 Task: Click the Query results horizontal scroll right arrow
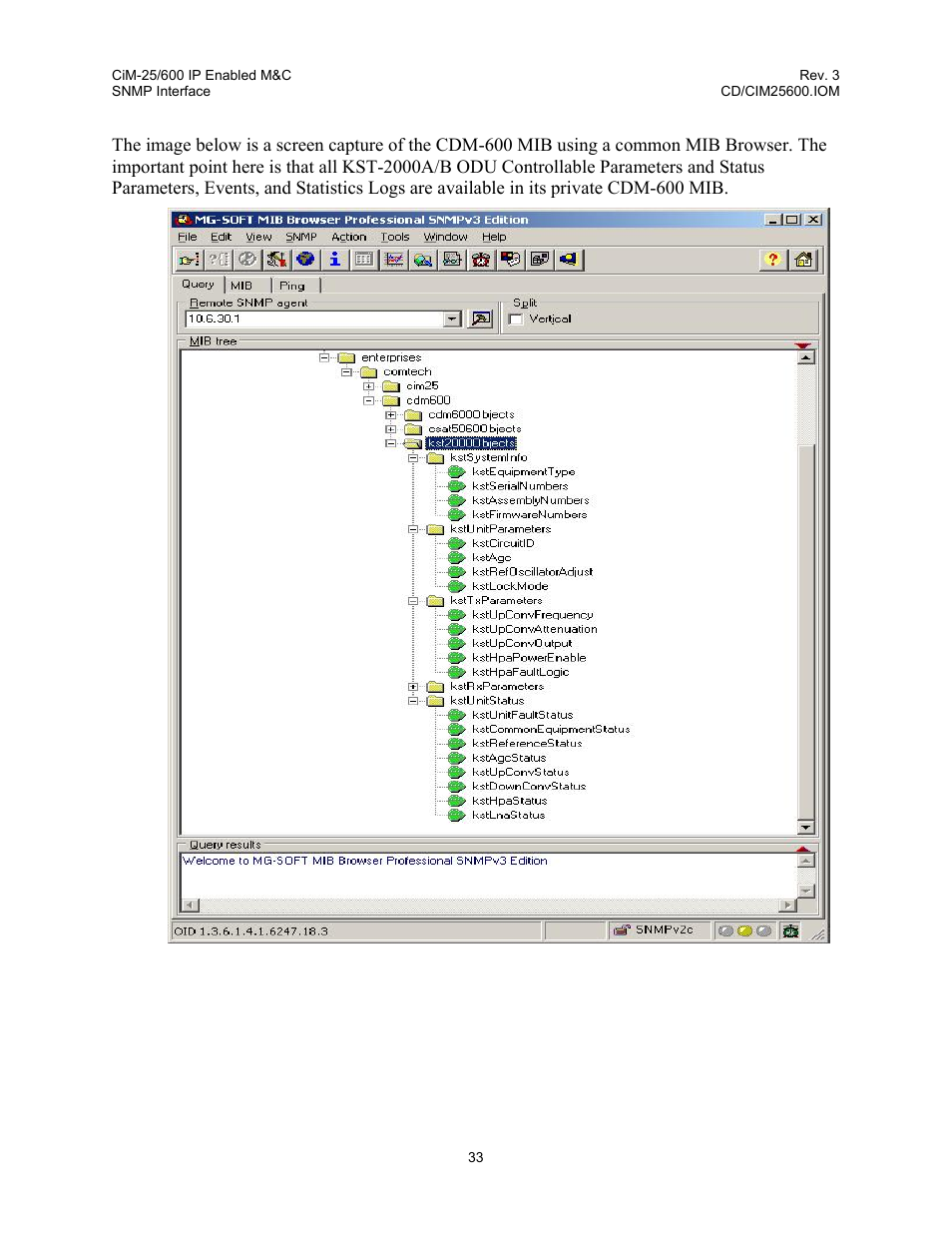(788, 906)
